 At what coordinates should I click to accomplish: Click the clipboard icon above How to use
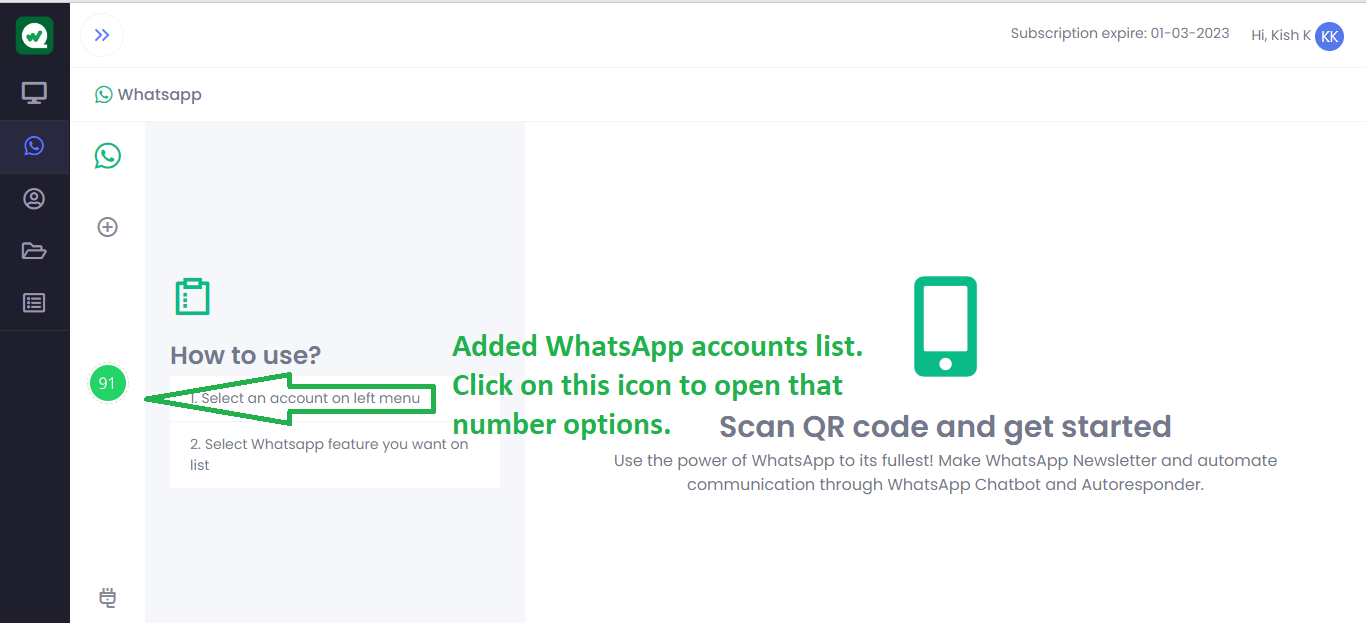tap(192, 297)
